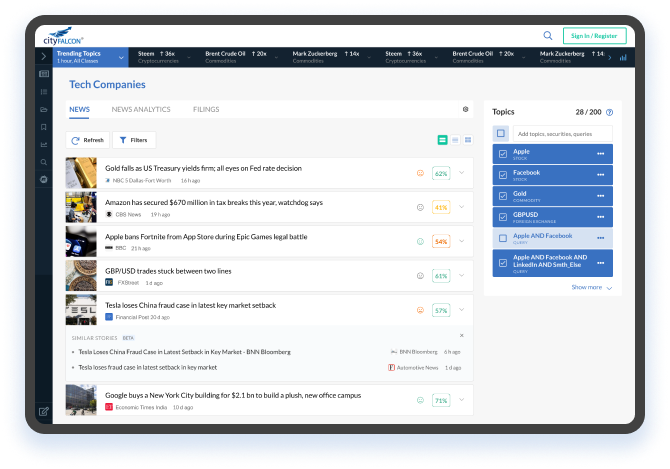
Task: Open the bookmark icon in the sidebar
Action: pyautogui.click(x=44, y=127)
